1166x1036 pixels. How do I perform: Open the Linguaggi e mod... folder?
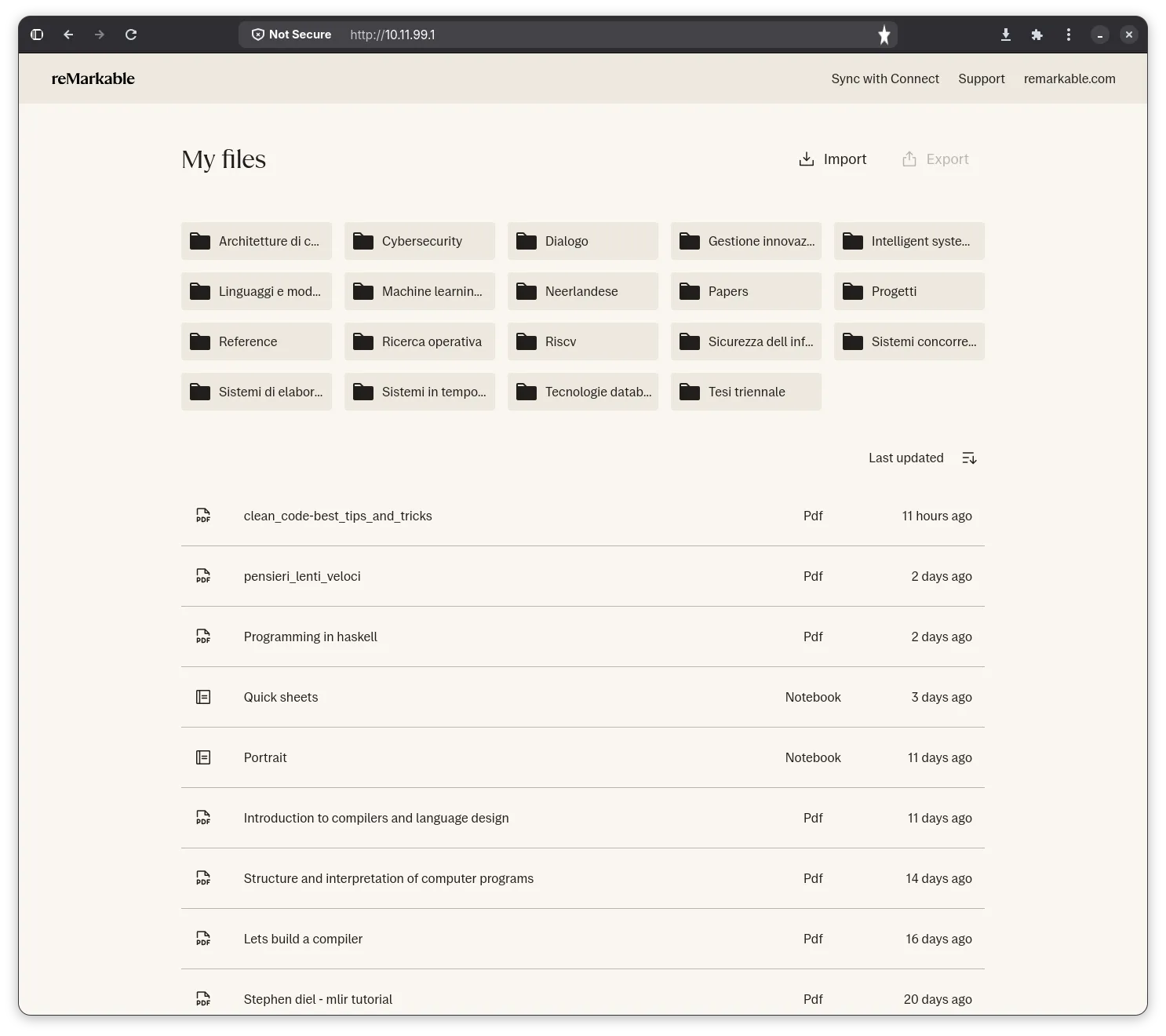click(257, 291)
